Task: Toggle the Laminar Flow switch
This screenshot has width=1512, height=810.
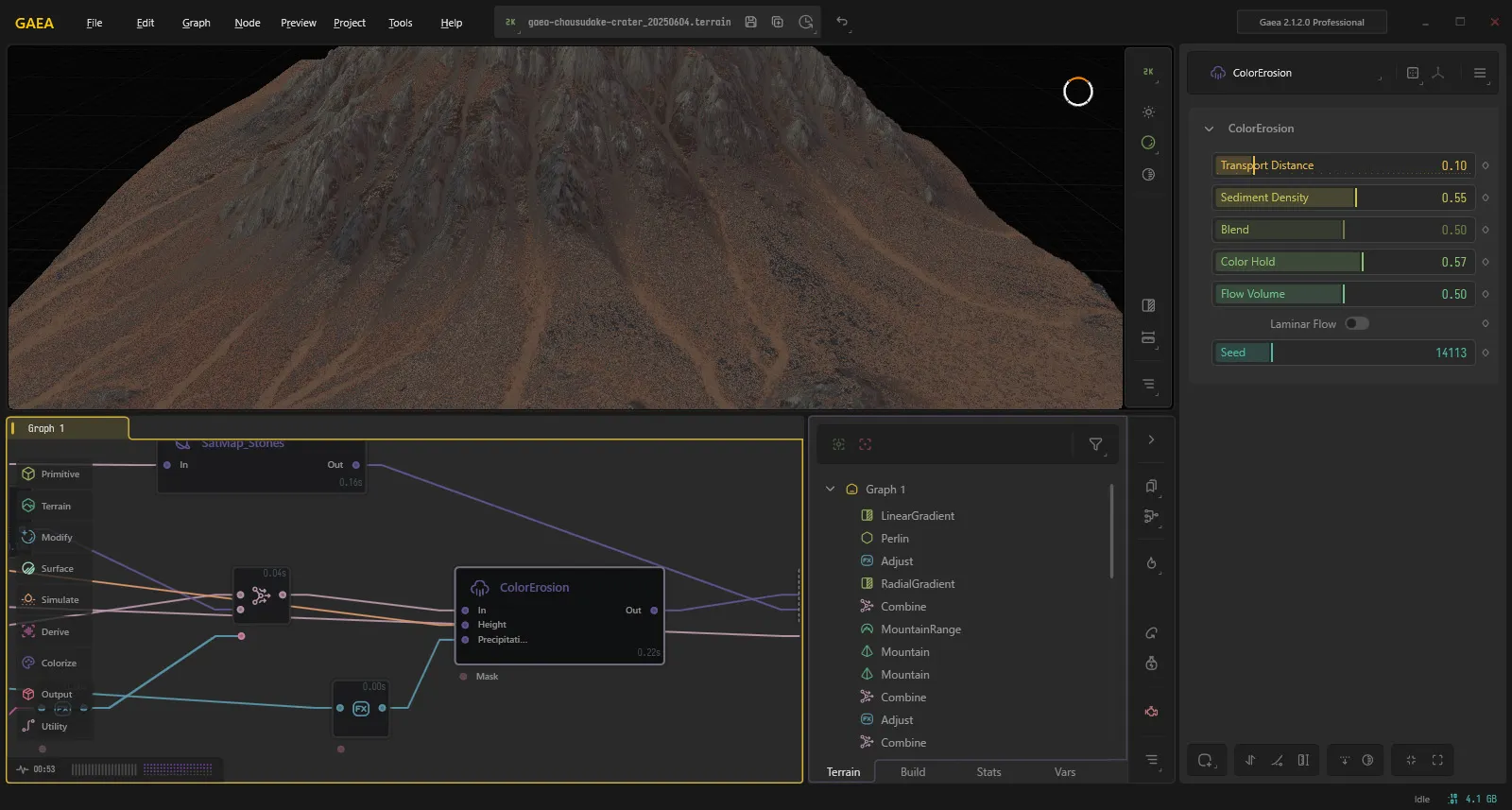Action: point(1356,323)
